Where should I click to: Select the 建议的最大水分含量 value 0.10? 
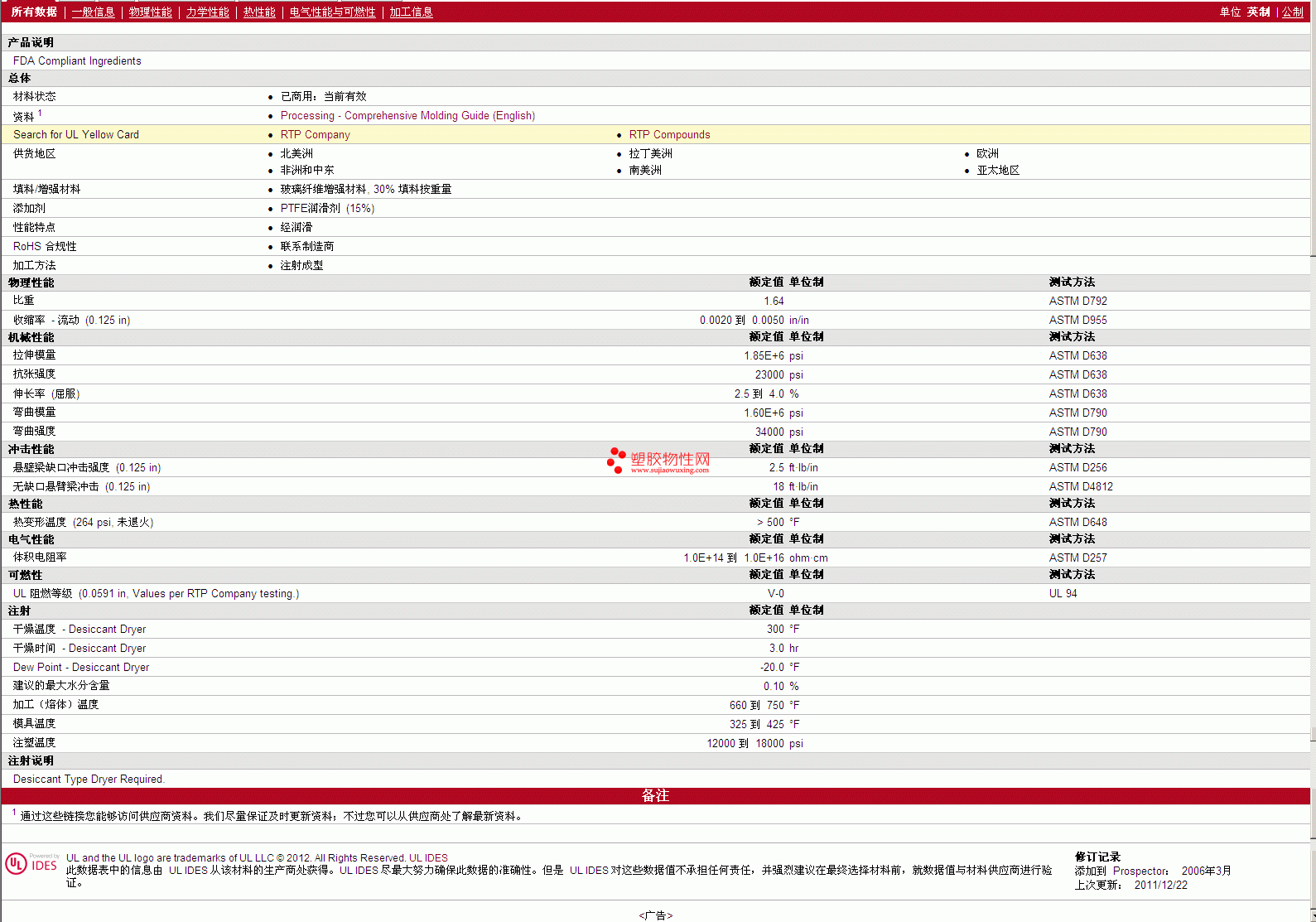(x=774, y=687)
